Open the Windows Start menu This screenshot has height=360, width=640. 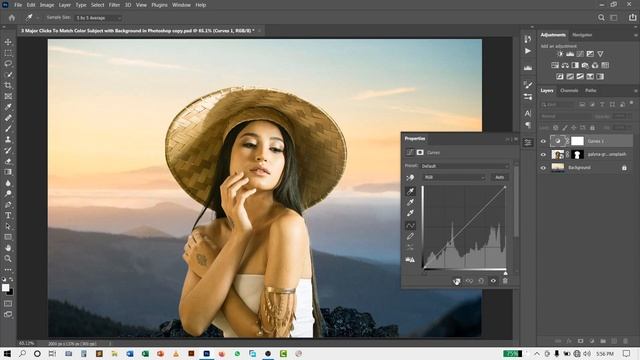click(7, 354)
